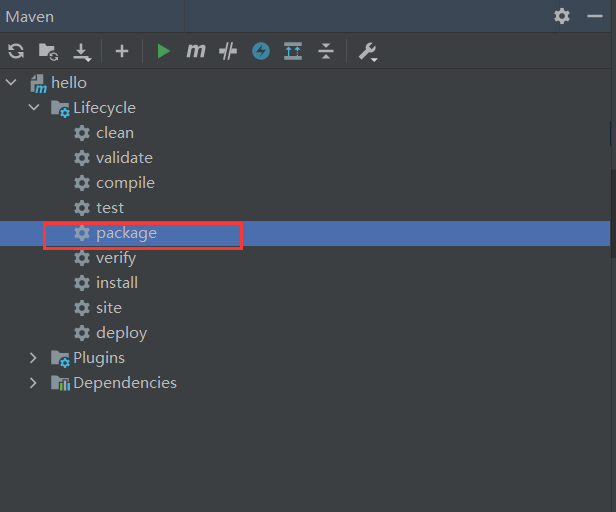Toggle offline mode lightning icon
The image size is (616, 512).
tap(261, 51)
